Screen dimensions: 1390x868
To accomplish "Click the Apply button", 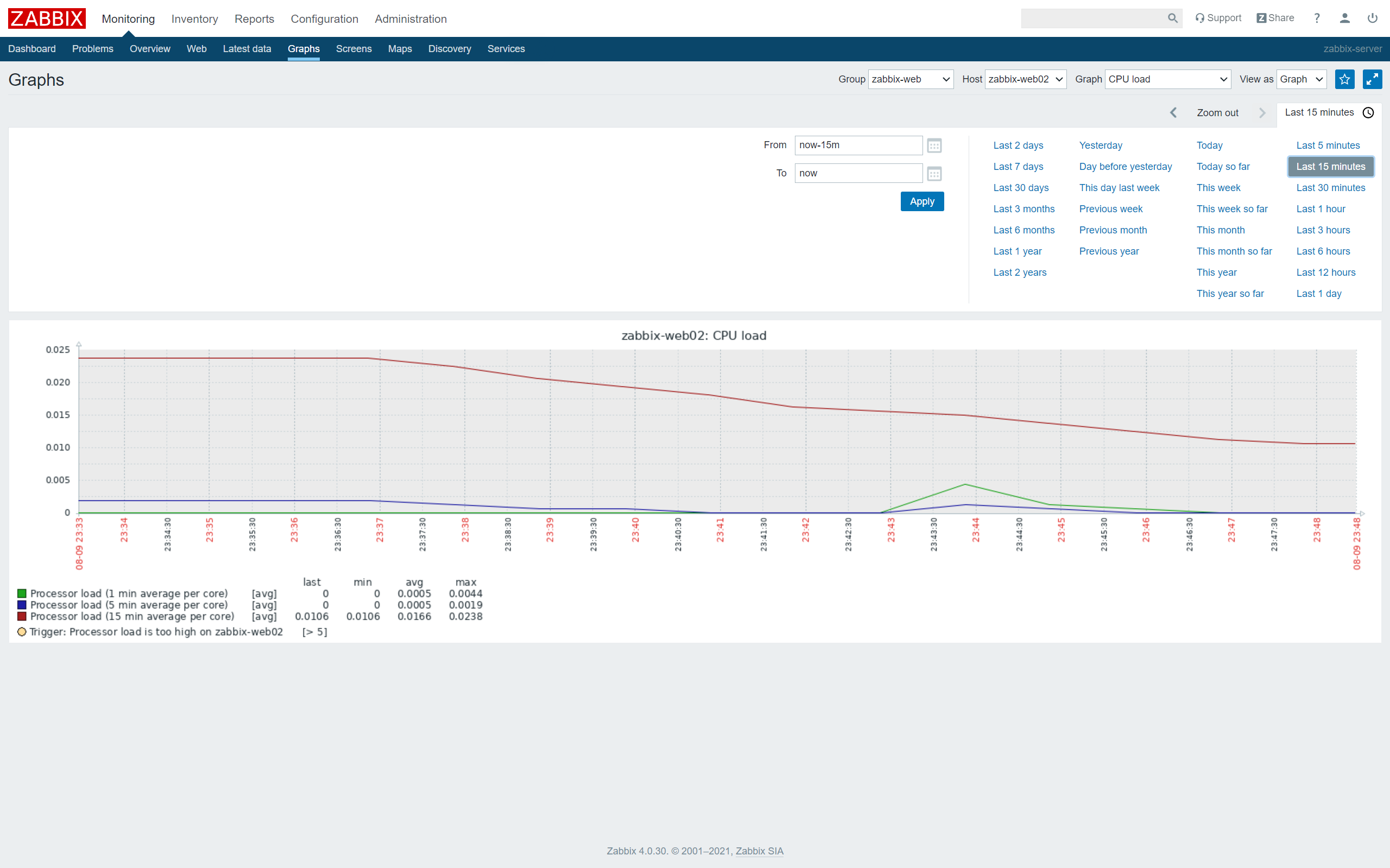I will pyautogui.click(x=922, y=201).
